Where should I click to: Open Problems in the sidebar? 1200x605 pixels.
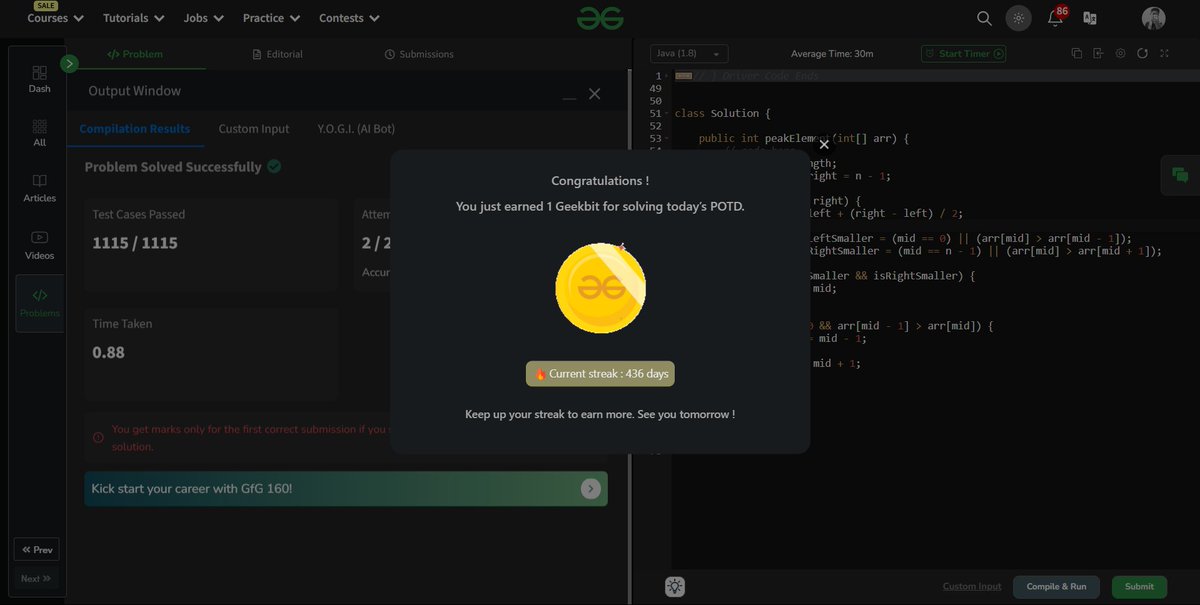pyautogui.click(x=39, y=303)
